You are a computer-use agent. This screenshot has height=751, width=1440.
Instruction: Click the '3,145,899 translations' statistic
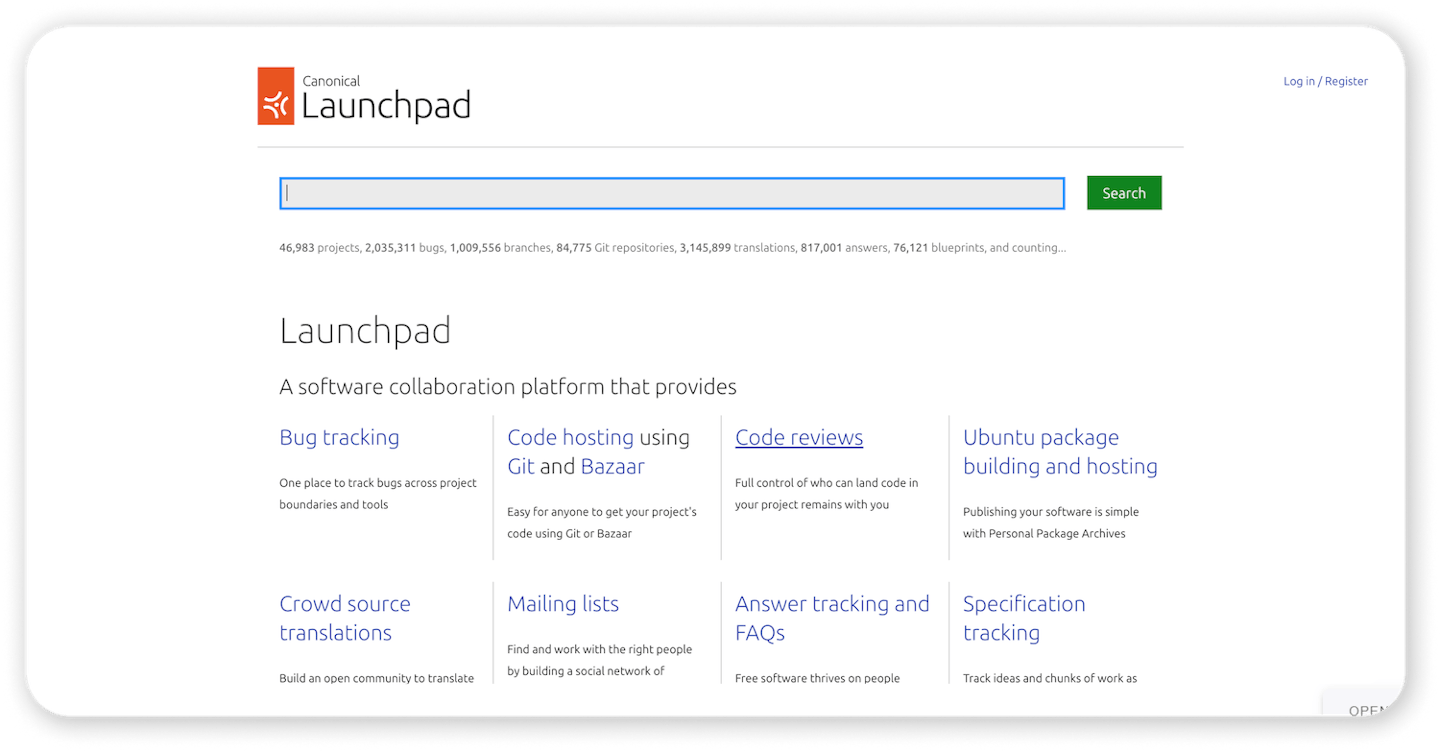pyautogui.click(x=737, y=248)
